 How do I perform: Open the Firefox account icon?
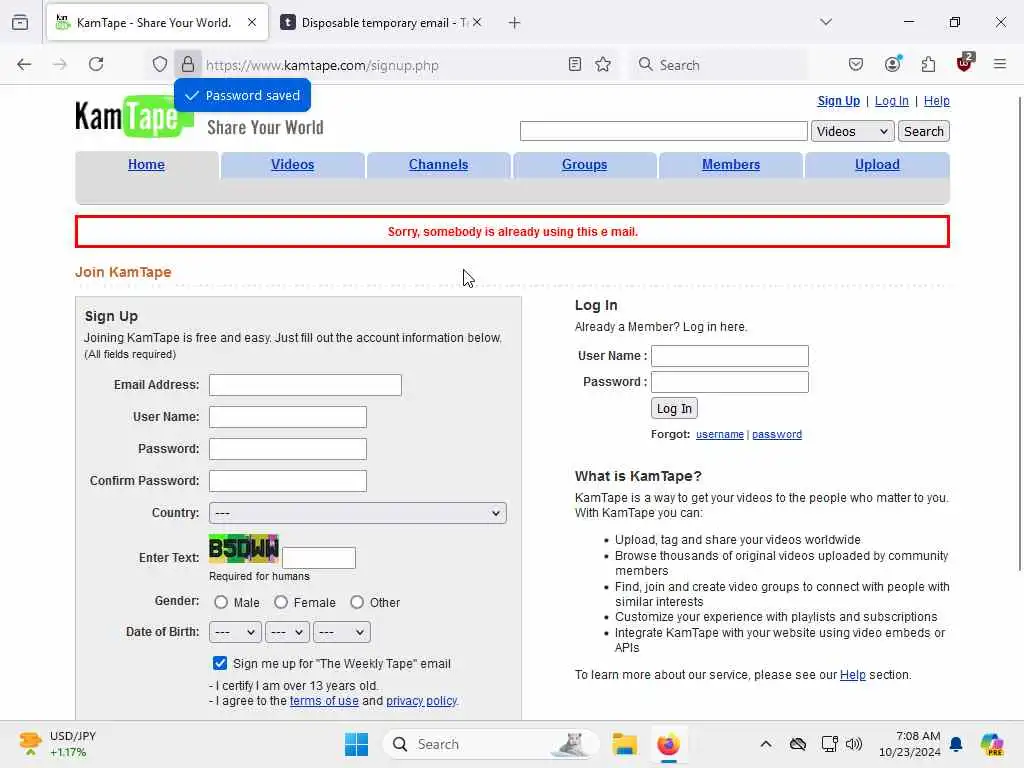coord(892,64)
